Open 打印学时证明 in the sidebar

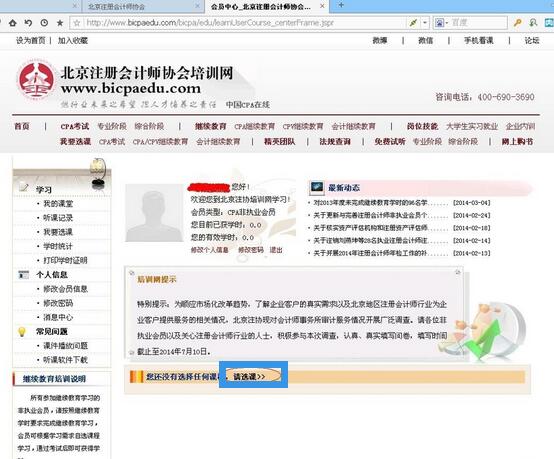point(65,260)
